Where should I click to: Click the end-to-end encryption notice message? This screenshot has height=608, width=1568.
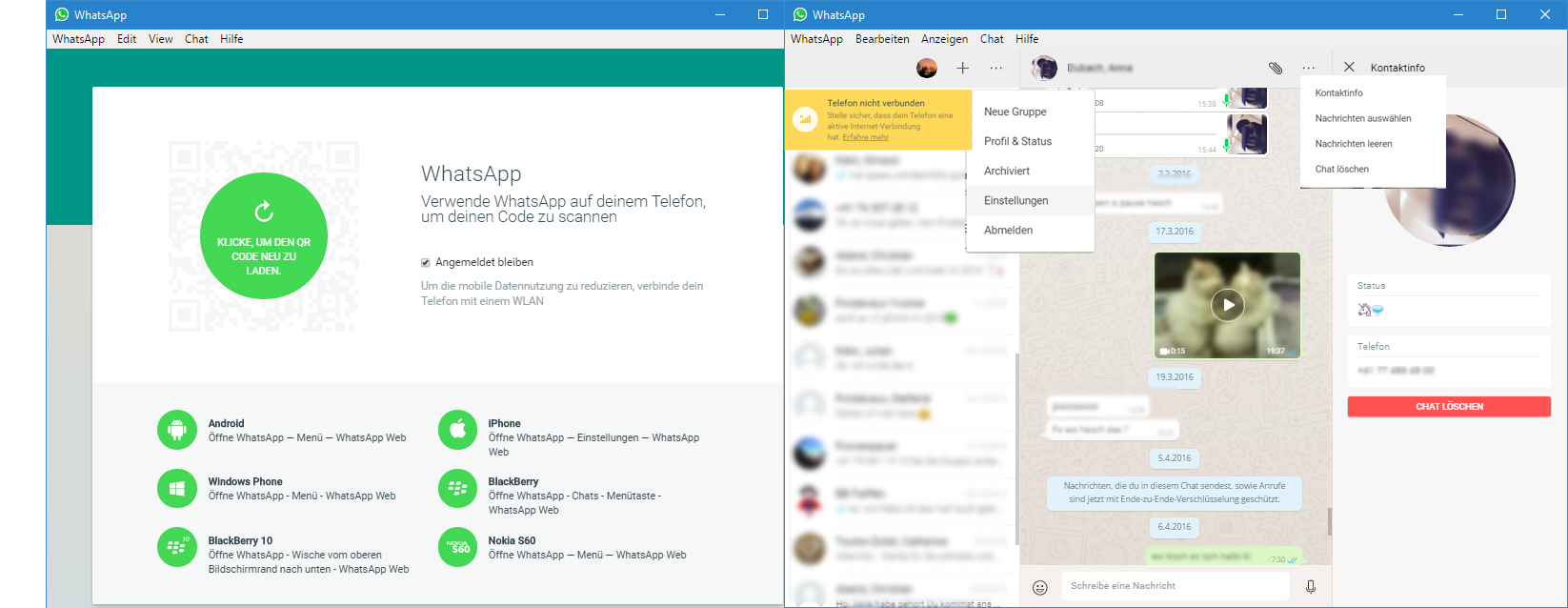click(1175, 492)
